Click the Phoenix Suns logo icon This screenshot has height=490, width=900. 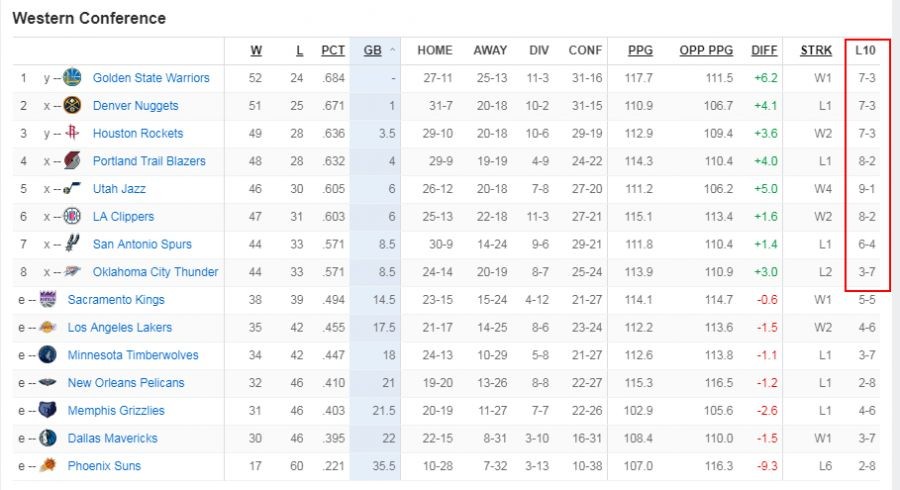tap(47, 466)
